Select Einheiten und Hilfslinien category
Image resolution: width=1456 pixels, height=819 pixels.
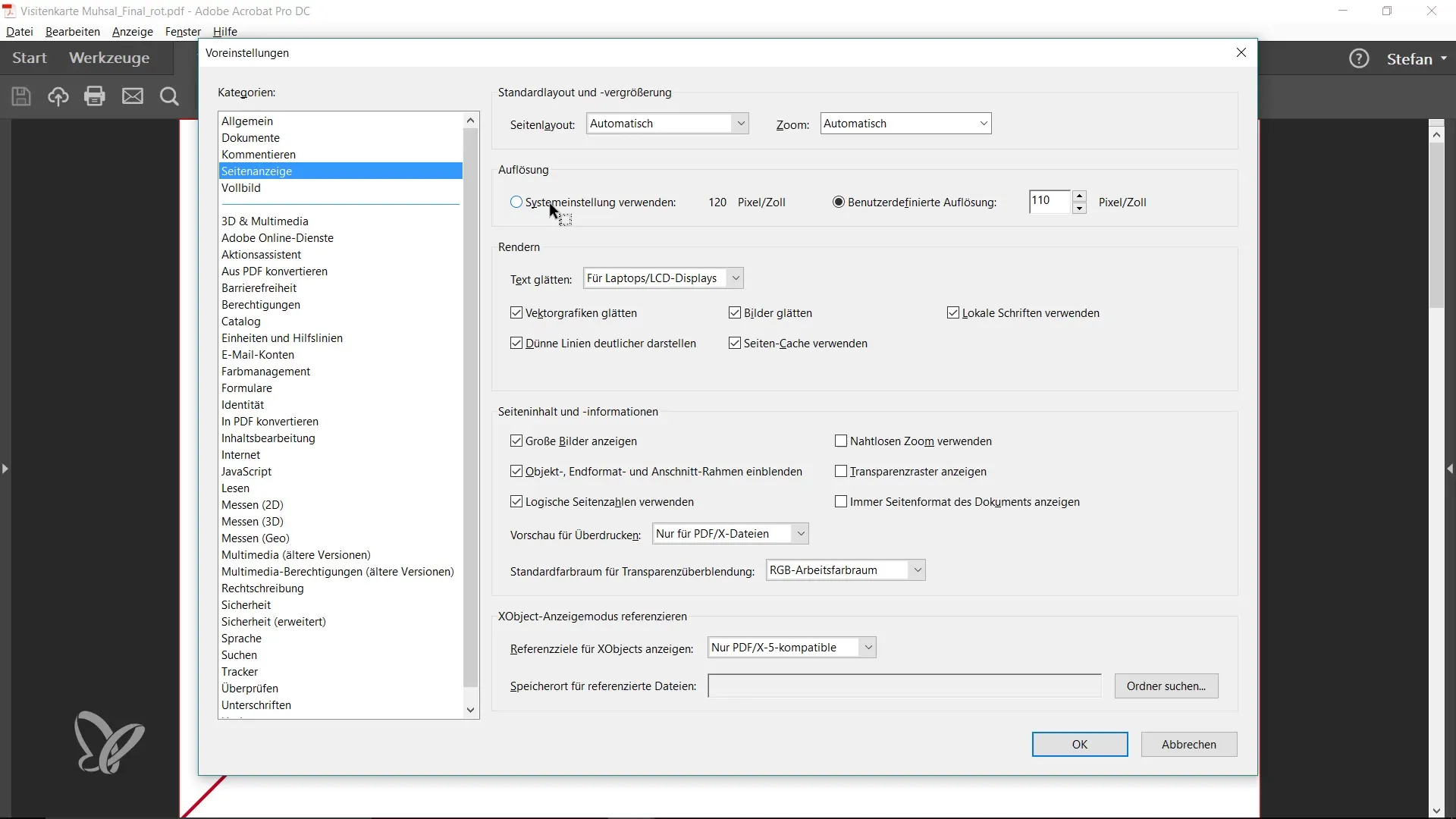tap(340, 338)
